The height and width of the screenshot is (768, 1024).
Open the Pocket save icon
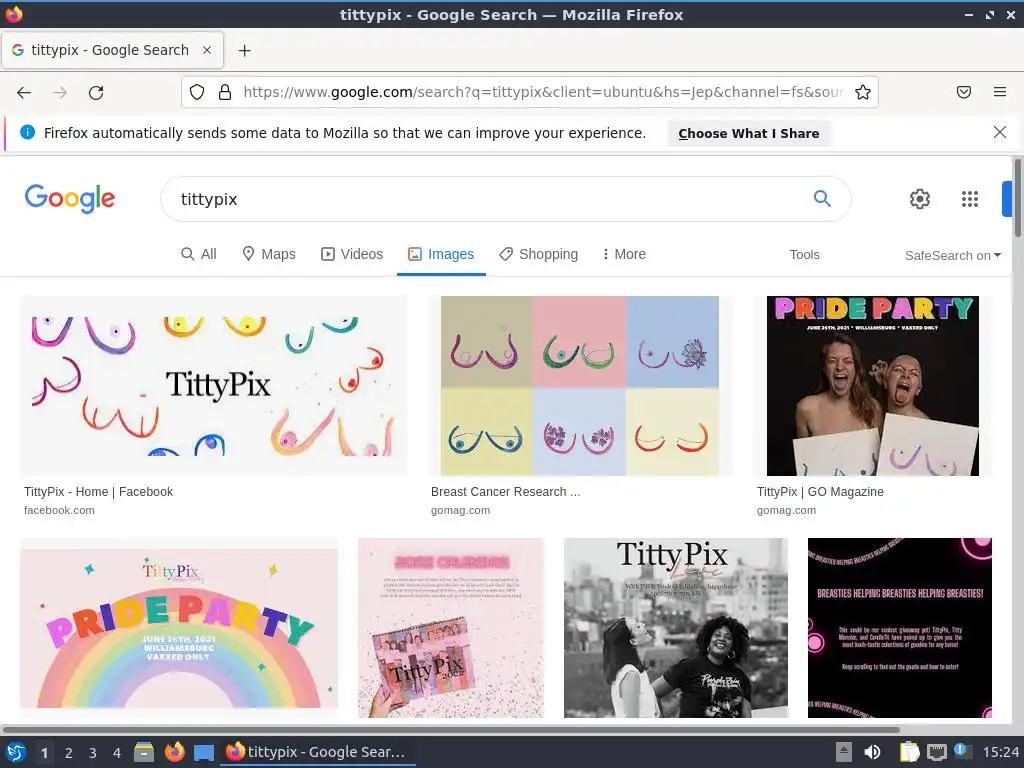click(964, 92)
